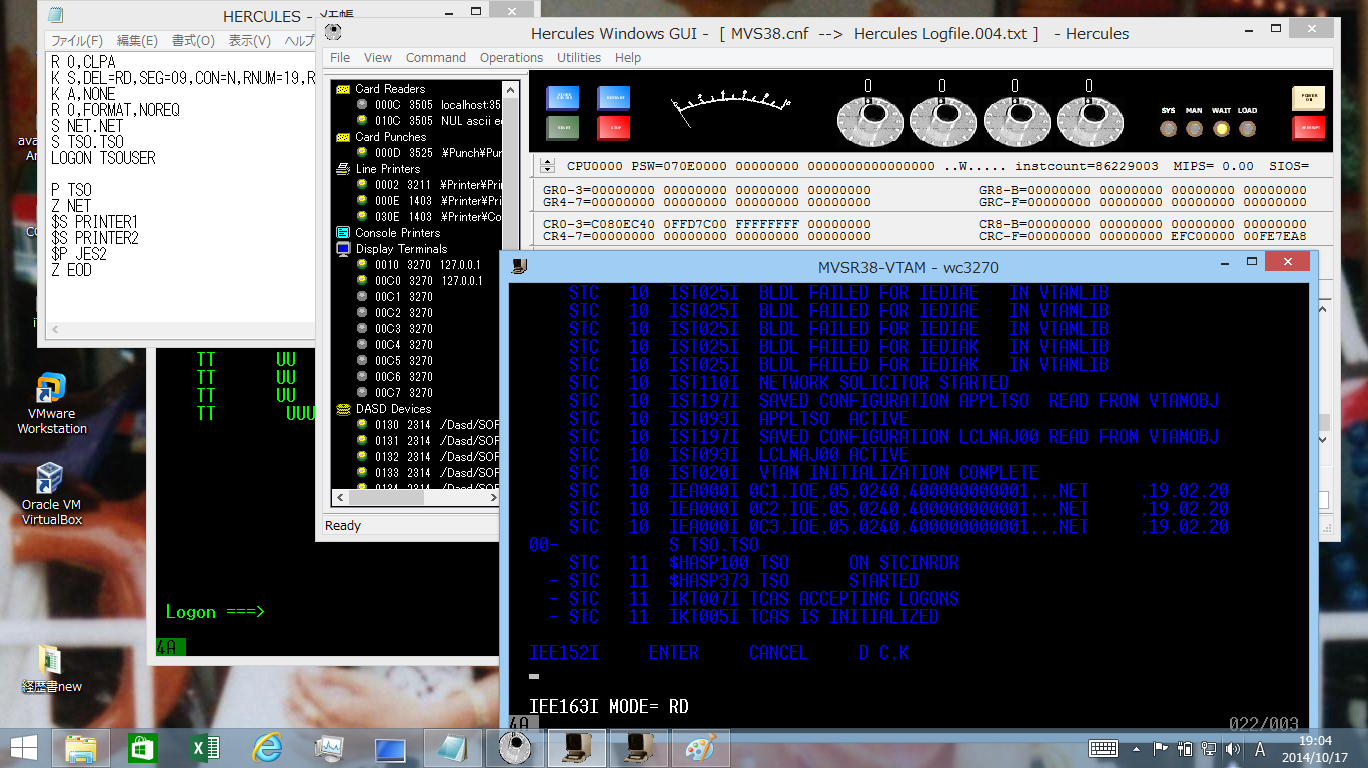
Task: Open the View menu in Hercules GUI
Action: tap(378, 57)
